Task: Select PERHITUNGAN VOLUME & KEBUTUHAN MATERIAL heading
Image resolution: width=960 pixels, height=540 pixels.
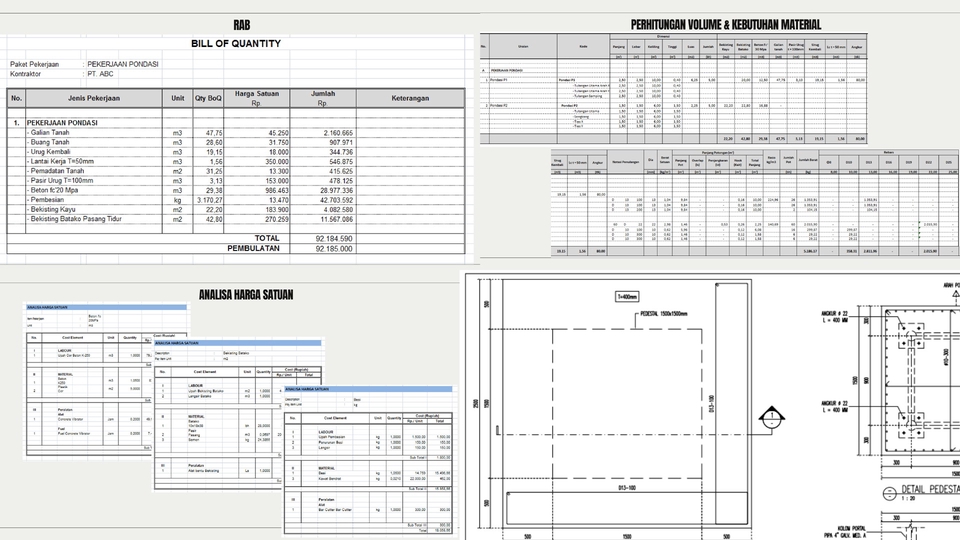Action: (x=726, y=25)
